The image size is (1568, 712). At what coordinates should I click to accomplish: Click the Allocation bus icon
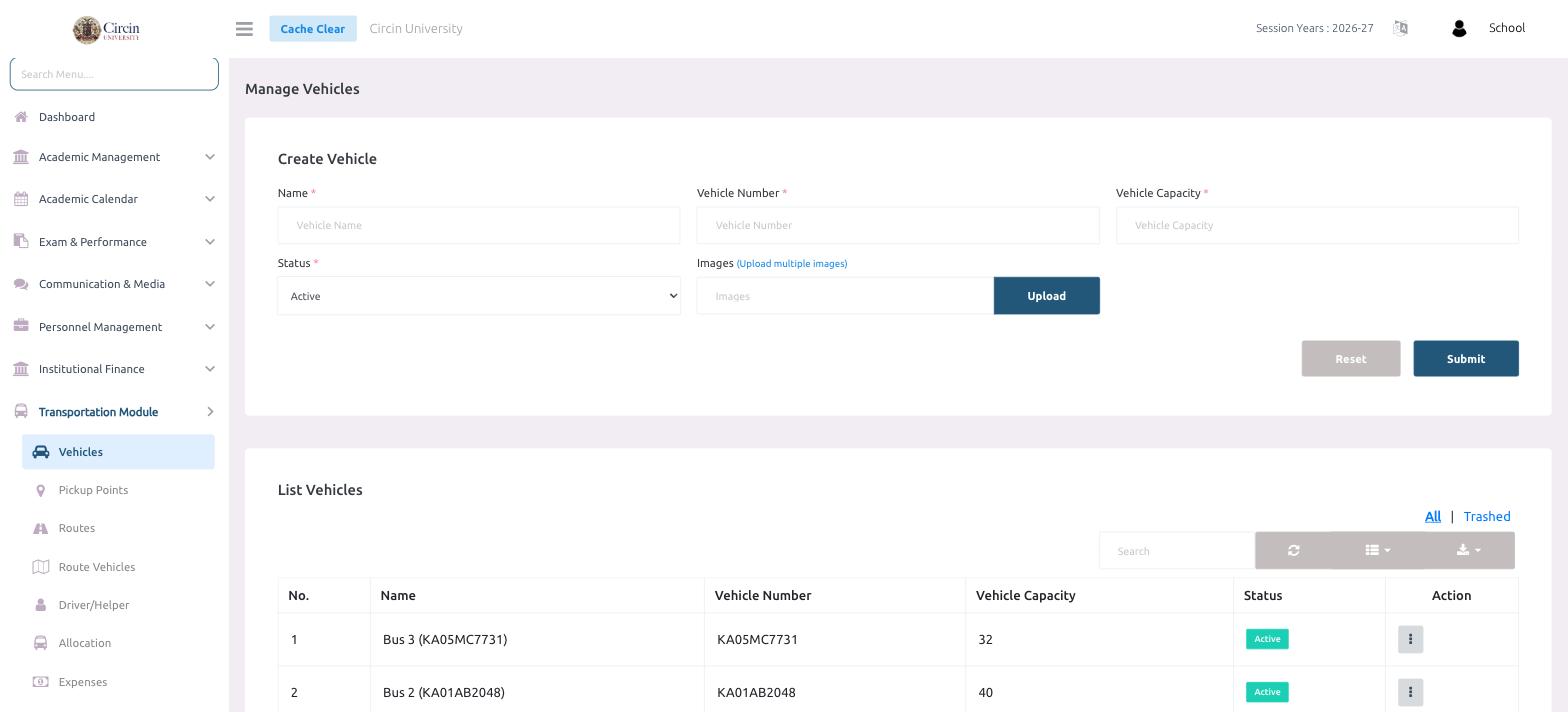41,643
